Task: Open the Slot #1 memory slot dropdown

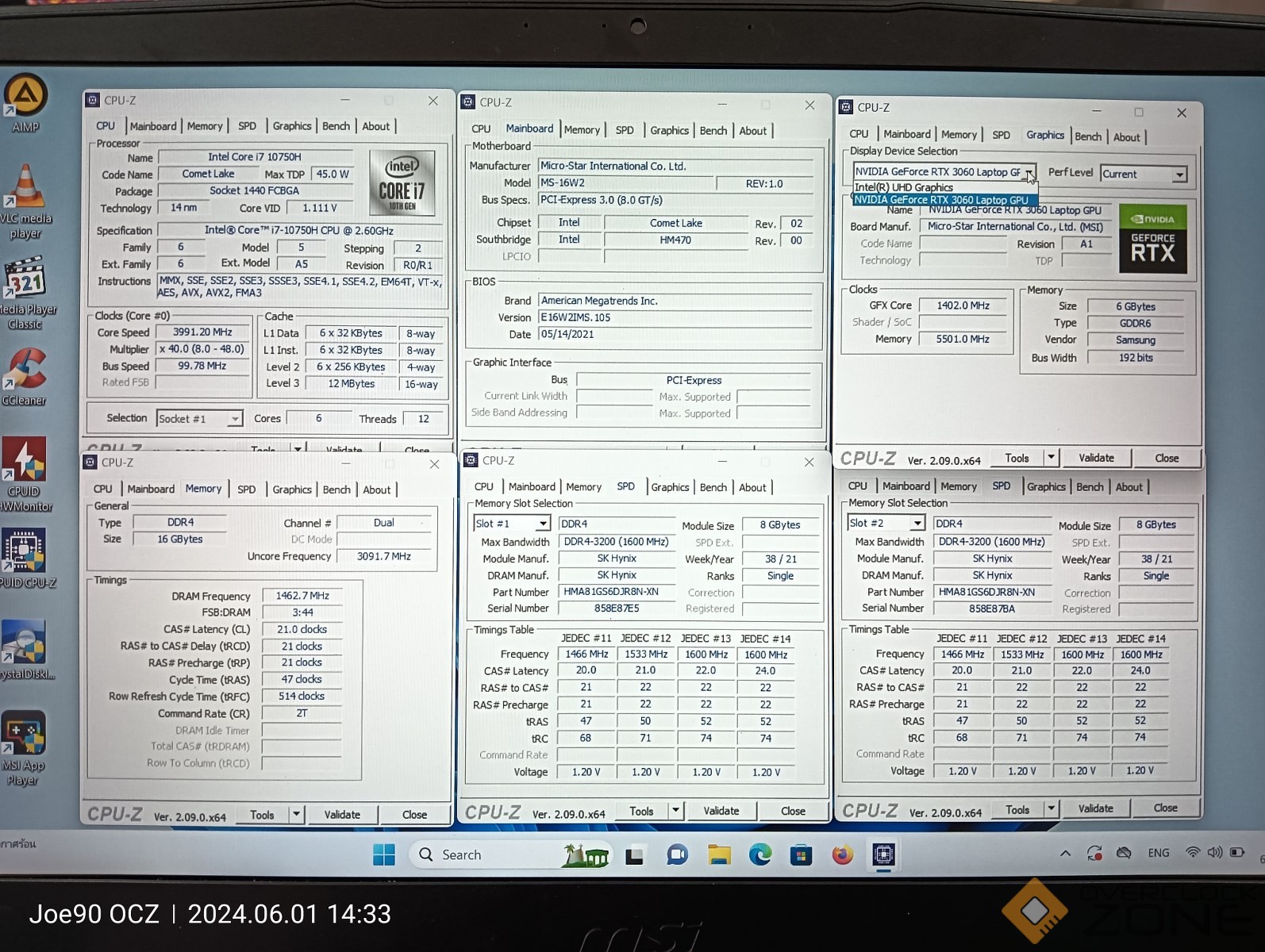Action: click(512, 524)
